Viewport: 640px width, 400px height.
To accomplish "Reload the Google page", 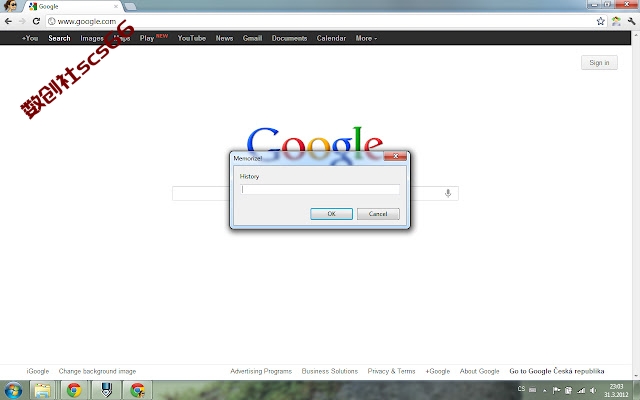I will [x=36, y=21].
